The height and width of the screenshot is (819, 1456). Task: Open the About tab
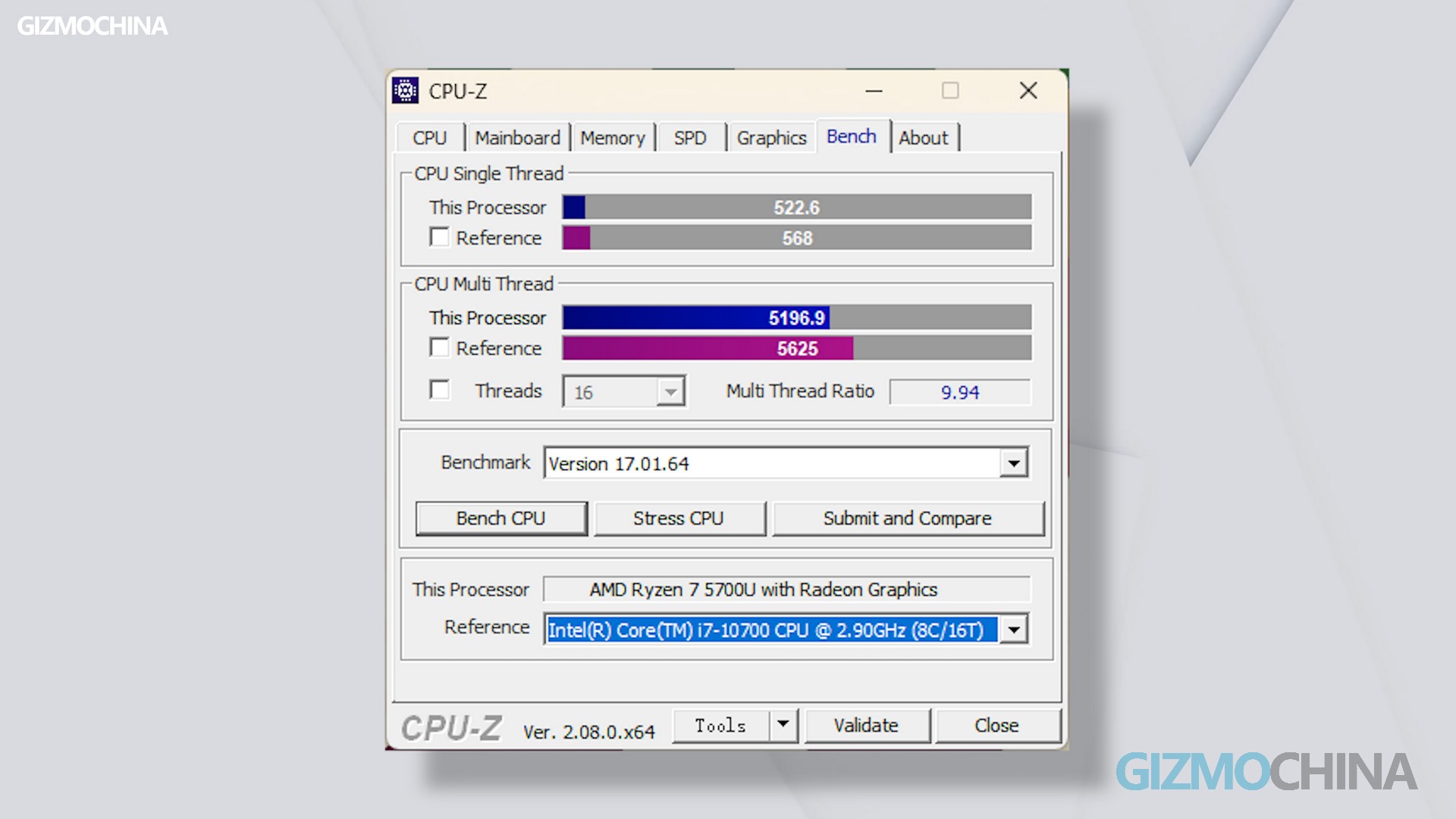click(x=924, y=138)
